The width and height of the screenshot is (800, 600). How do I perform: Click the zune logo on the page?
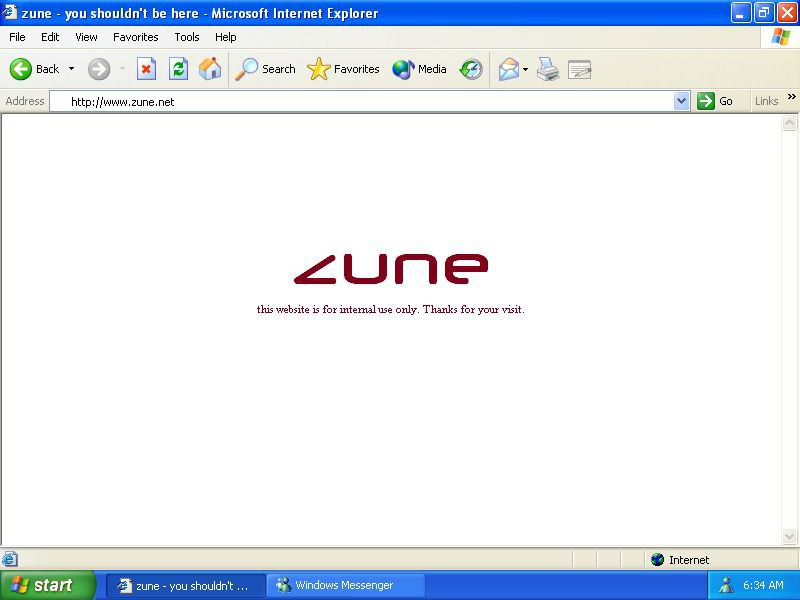(391, 268)
